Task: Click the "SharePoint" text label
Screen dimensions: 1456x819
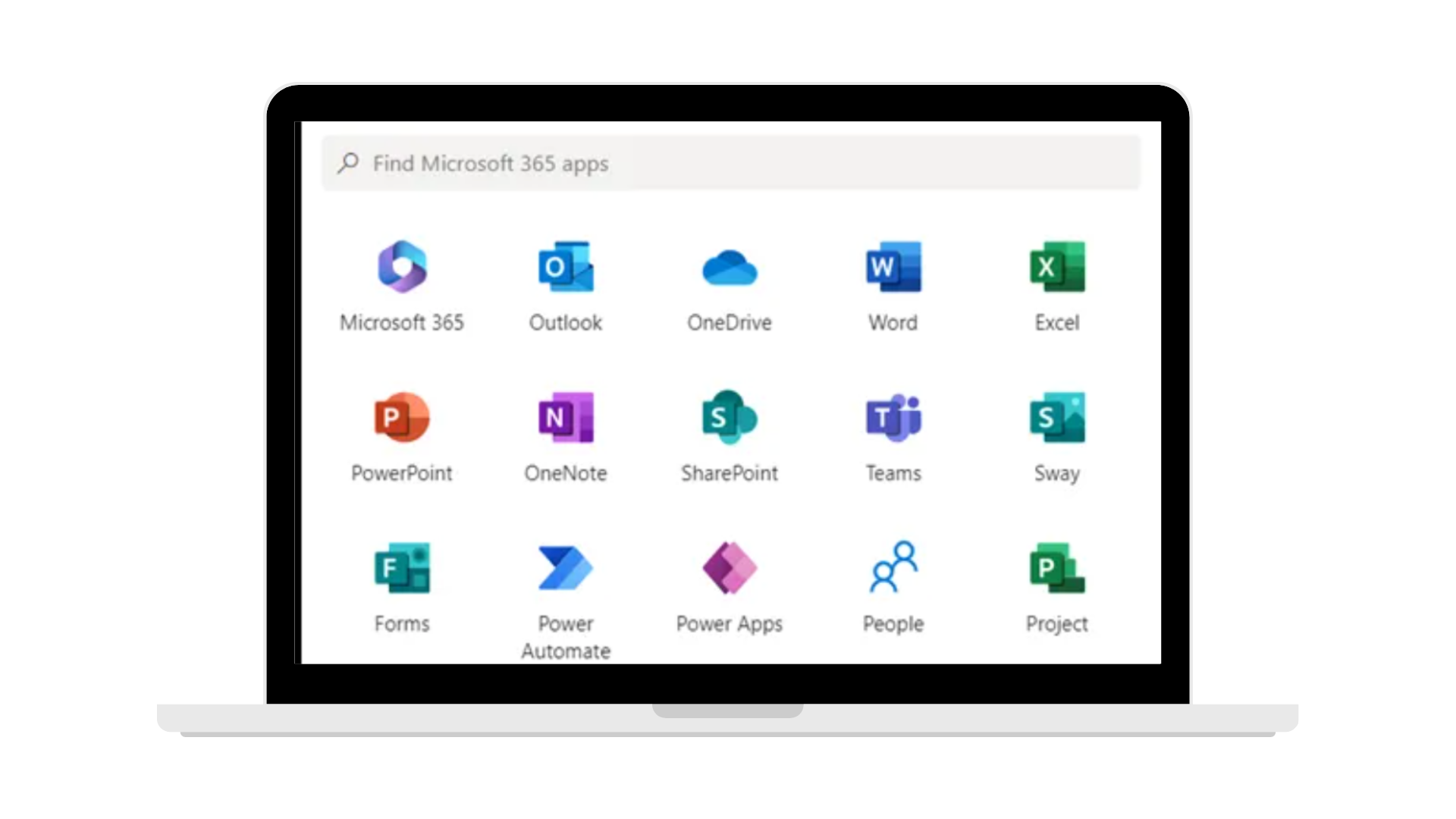Action: (x=730, y=473)
